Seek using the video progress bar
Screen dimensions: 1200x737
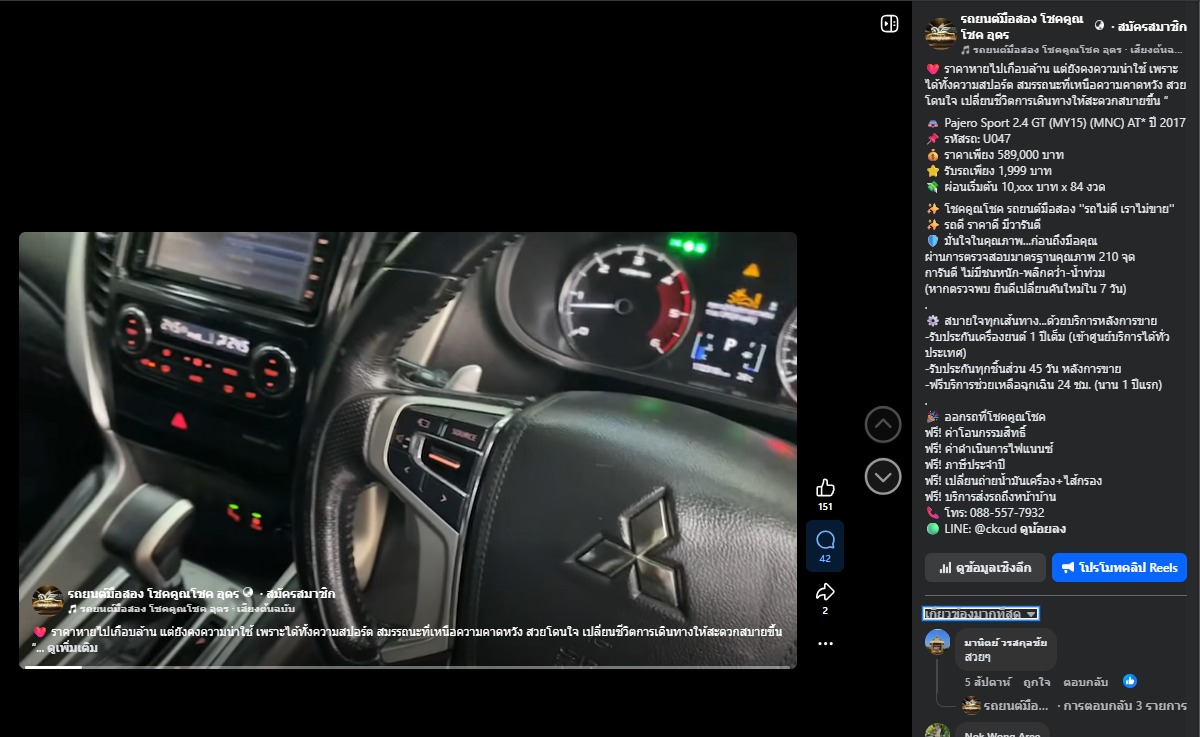point(408,667)
